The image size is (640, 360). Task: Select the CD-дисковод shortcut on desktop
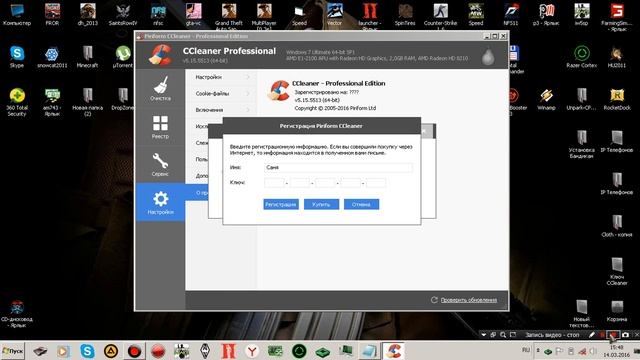17,314
